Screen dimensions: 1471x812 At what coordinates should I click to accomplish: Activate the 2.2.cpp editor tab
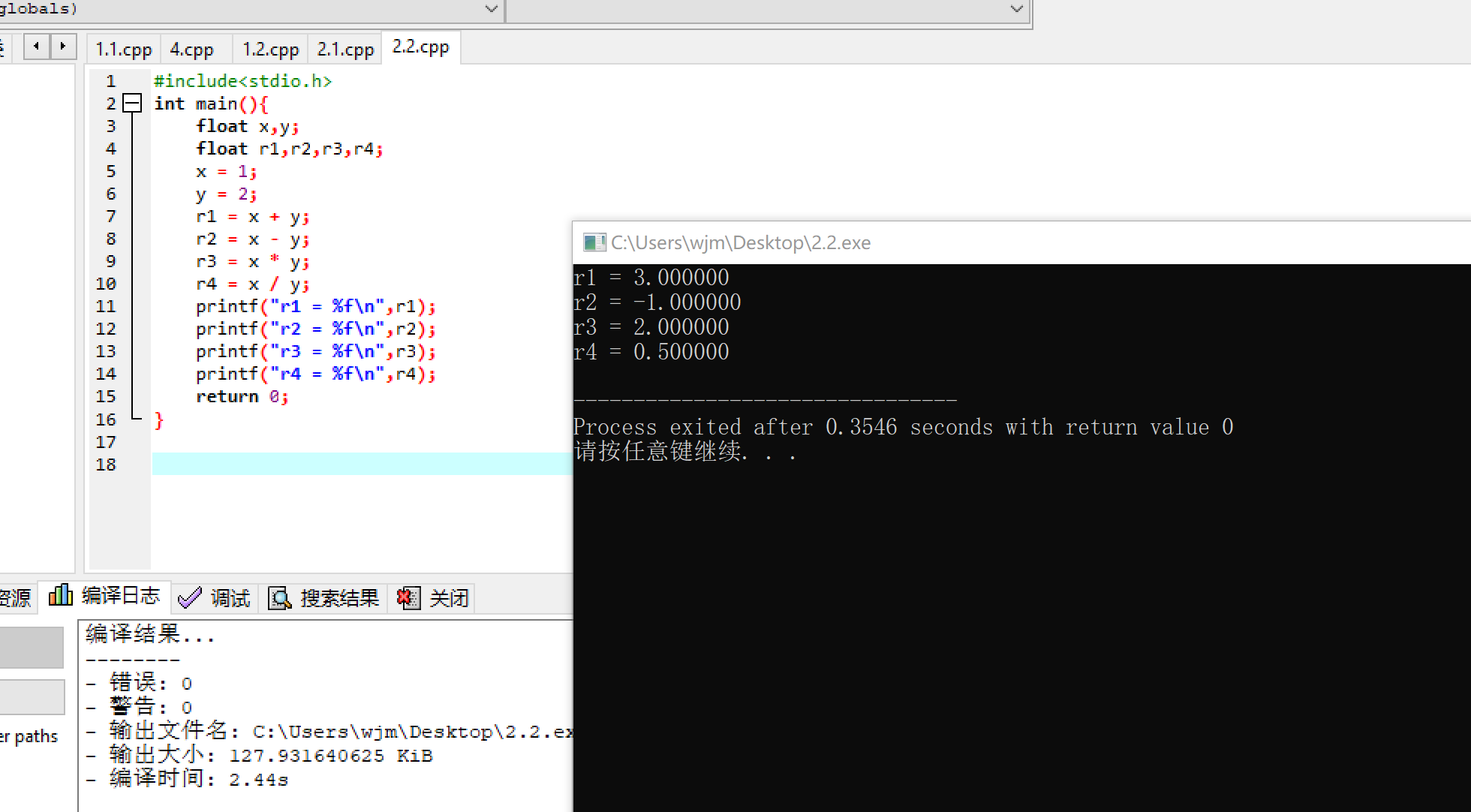pos(420,47)
